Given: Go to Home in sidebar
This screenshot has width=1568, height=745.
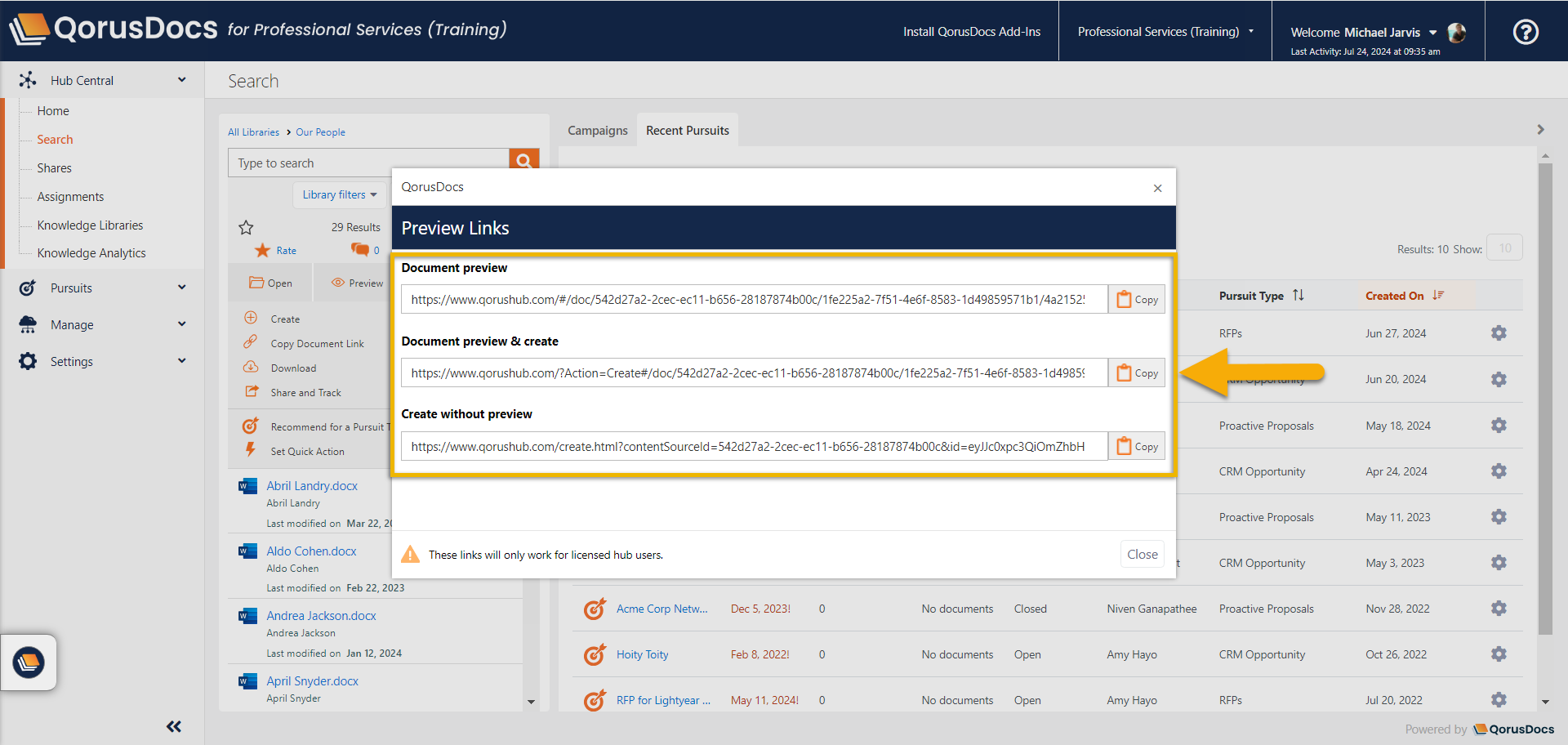Looking at the screenshot, I should (53, 110).
